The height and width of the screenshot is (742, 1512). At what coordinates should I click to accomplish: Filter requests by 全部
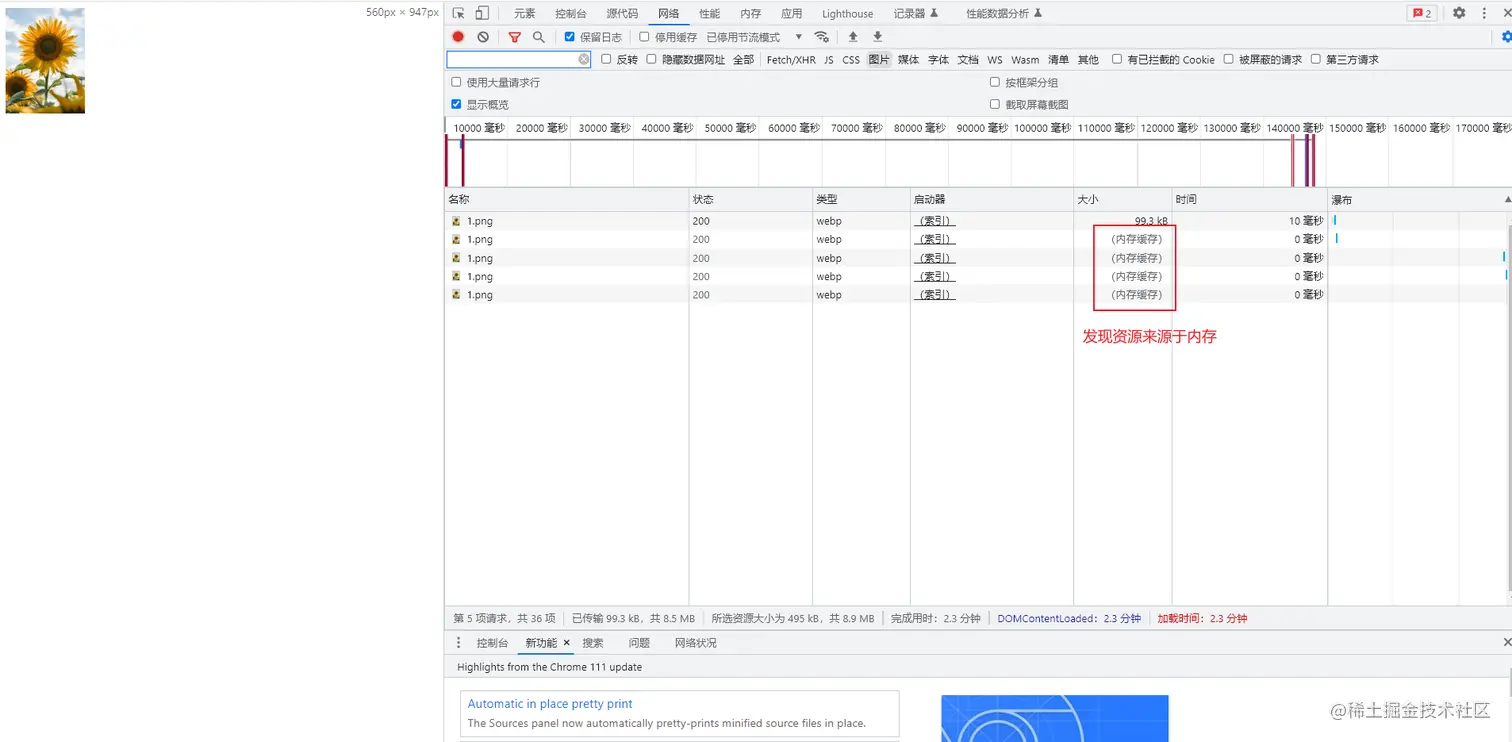[x=744, y=60]
